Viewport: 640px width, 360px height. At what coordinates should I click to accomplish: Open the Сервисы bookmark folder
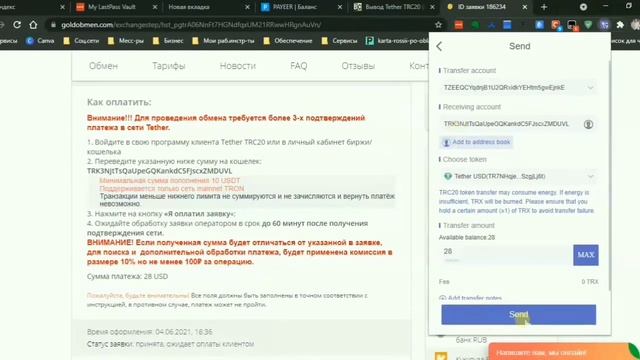[x=339, y=41]
